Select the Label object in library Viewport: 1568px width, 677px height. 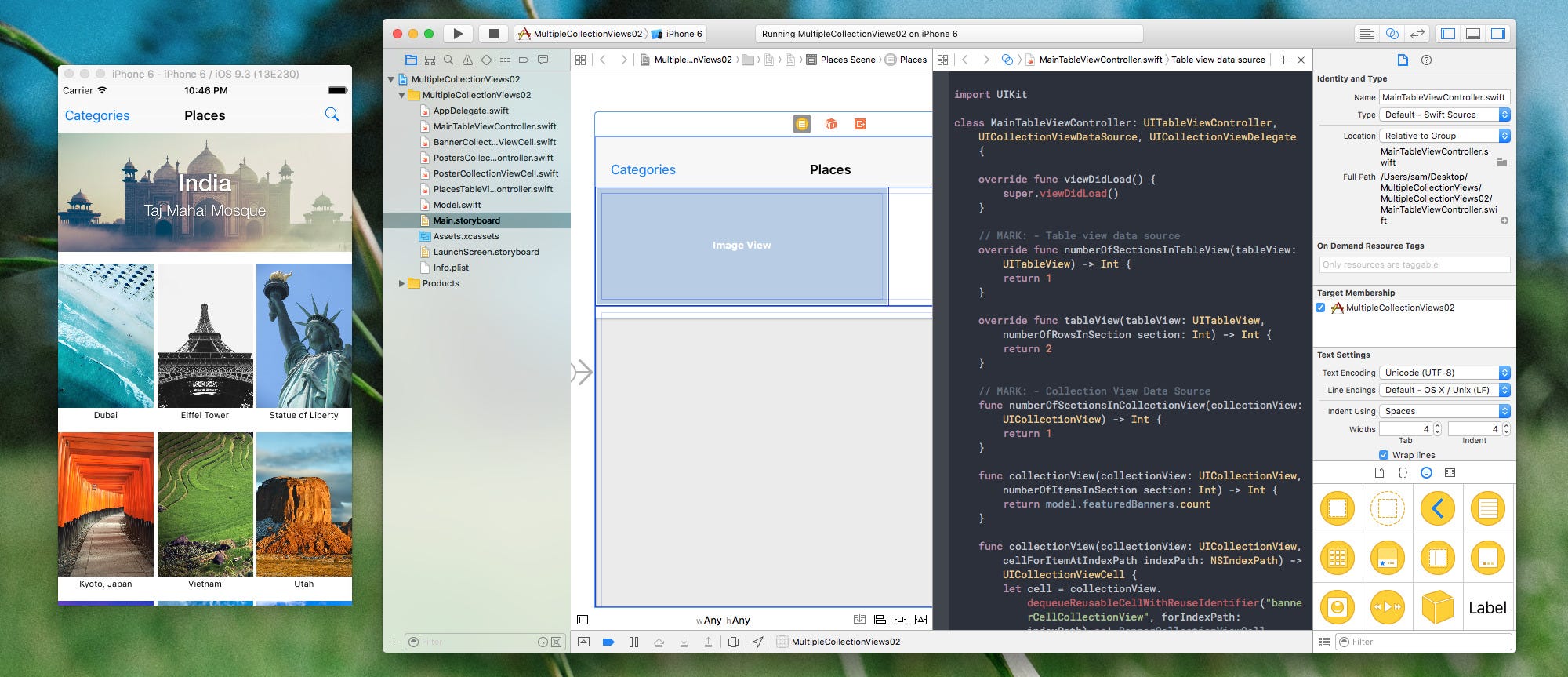(1487, 607)
